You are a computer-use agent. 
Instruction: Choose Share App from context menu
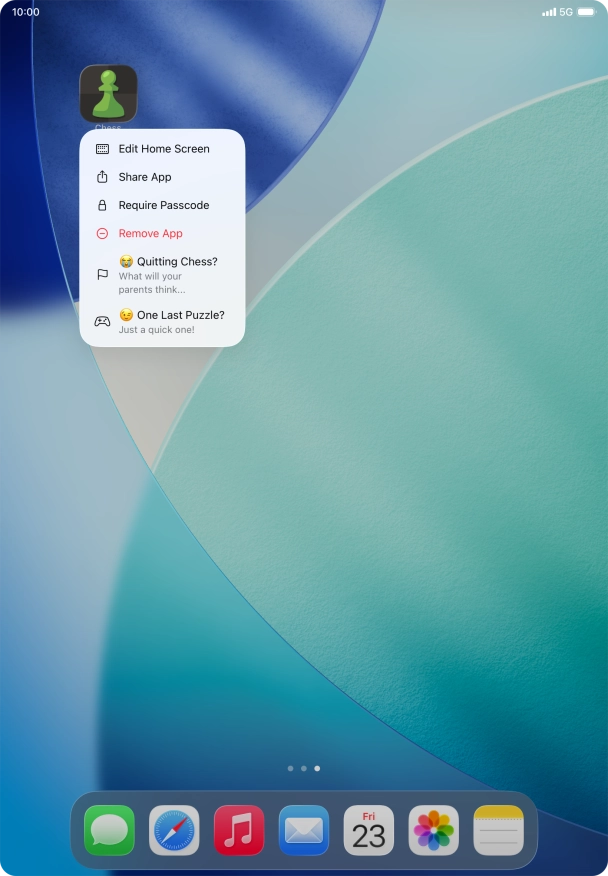click(x=145, y=177)
